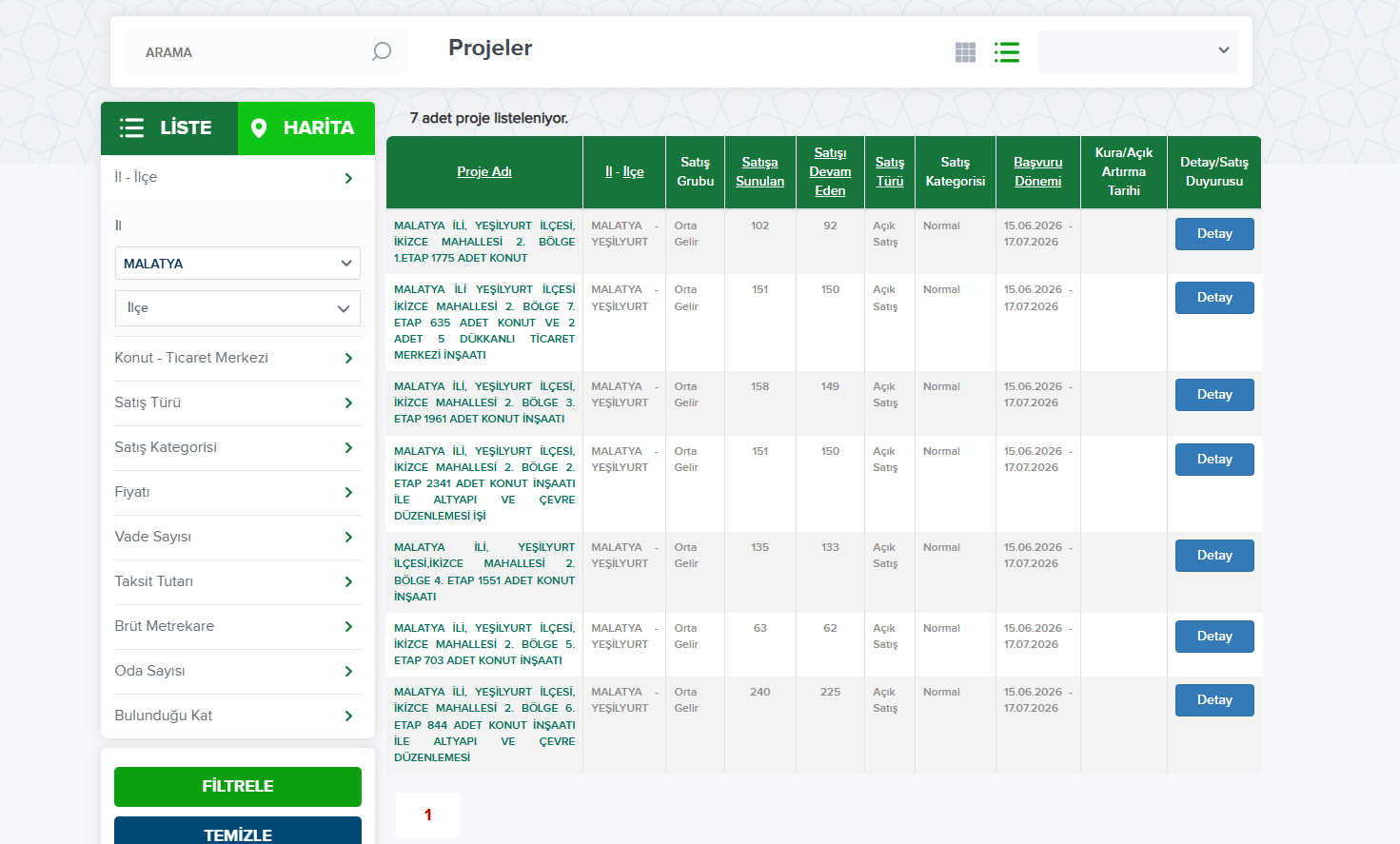Viewport: 1400px width, 844px height.
Task: Click the Projeler page heading
Action: (x=490, y=48)
